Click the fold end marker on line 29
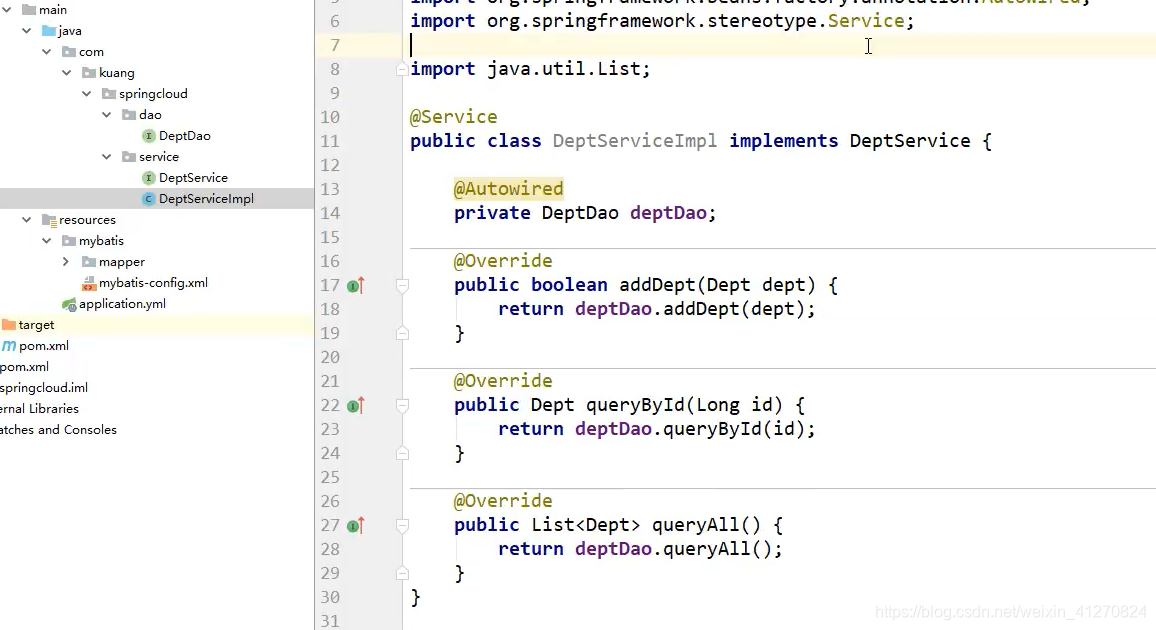1156x630 pixels. [403, 573]
